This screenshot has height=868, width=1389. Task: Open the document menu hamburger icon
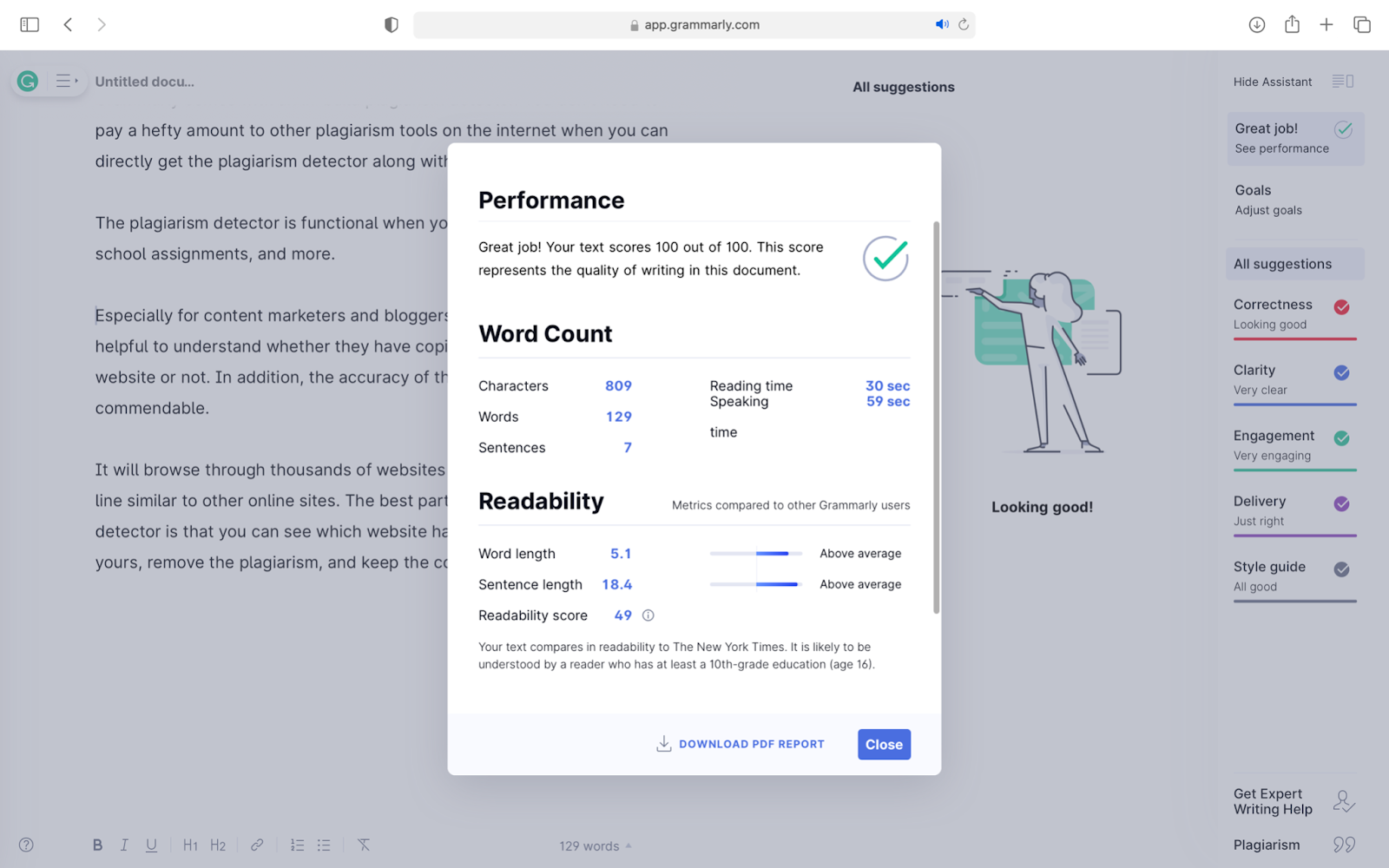point(66,82)
